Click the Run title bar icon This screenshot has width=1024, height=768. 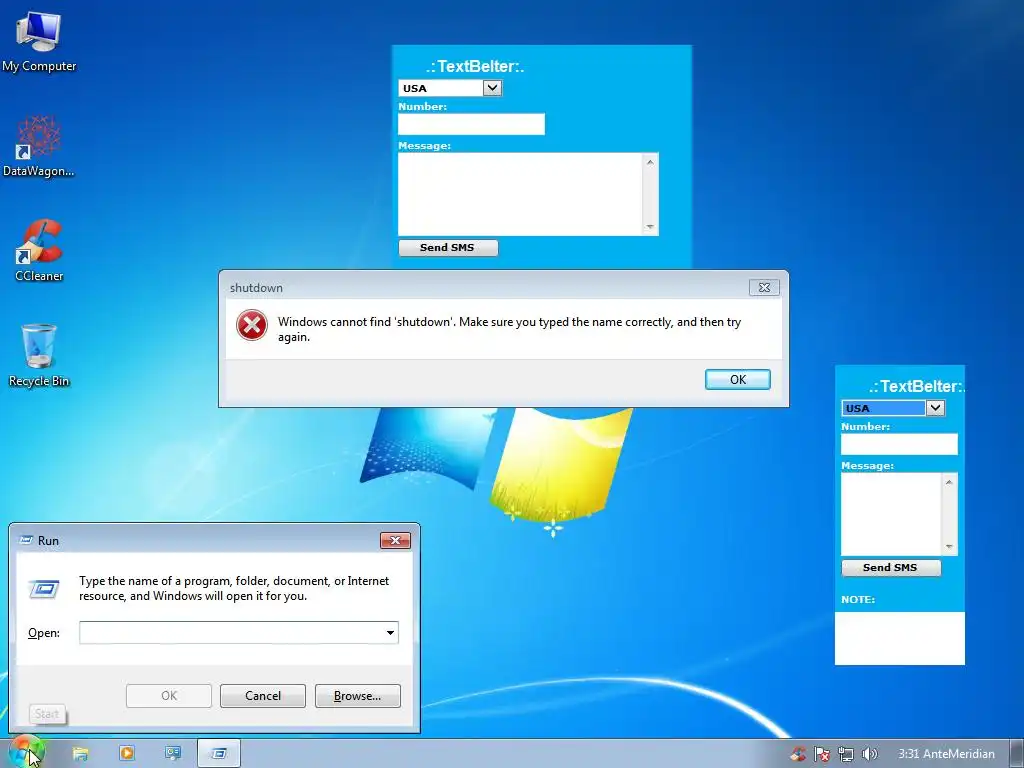[x=26, y=540]
